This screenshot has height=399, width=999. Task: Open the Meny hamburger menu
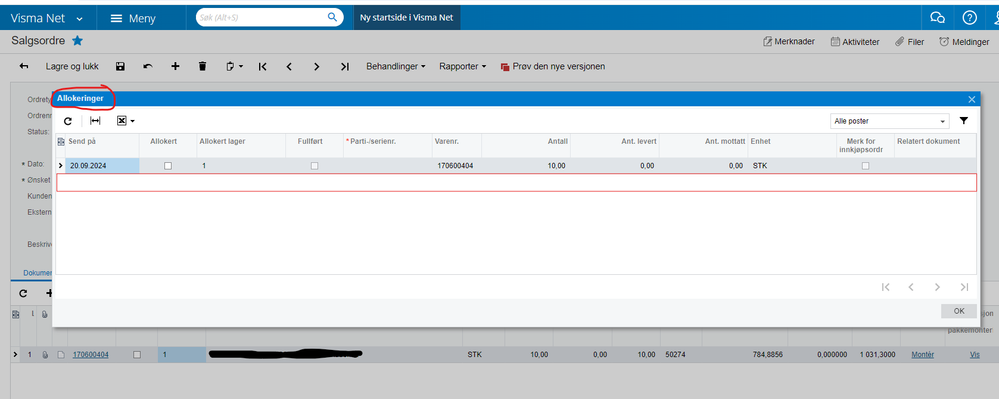tap(133, 18)
